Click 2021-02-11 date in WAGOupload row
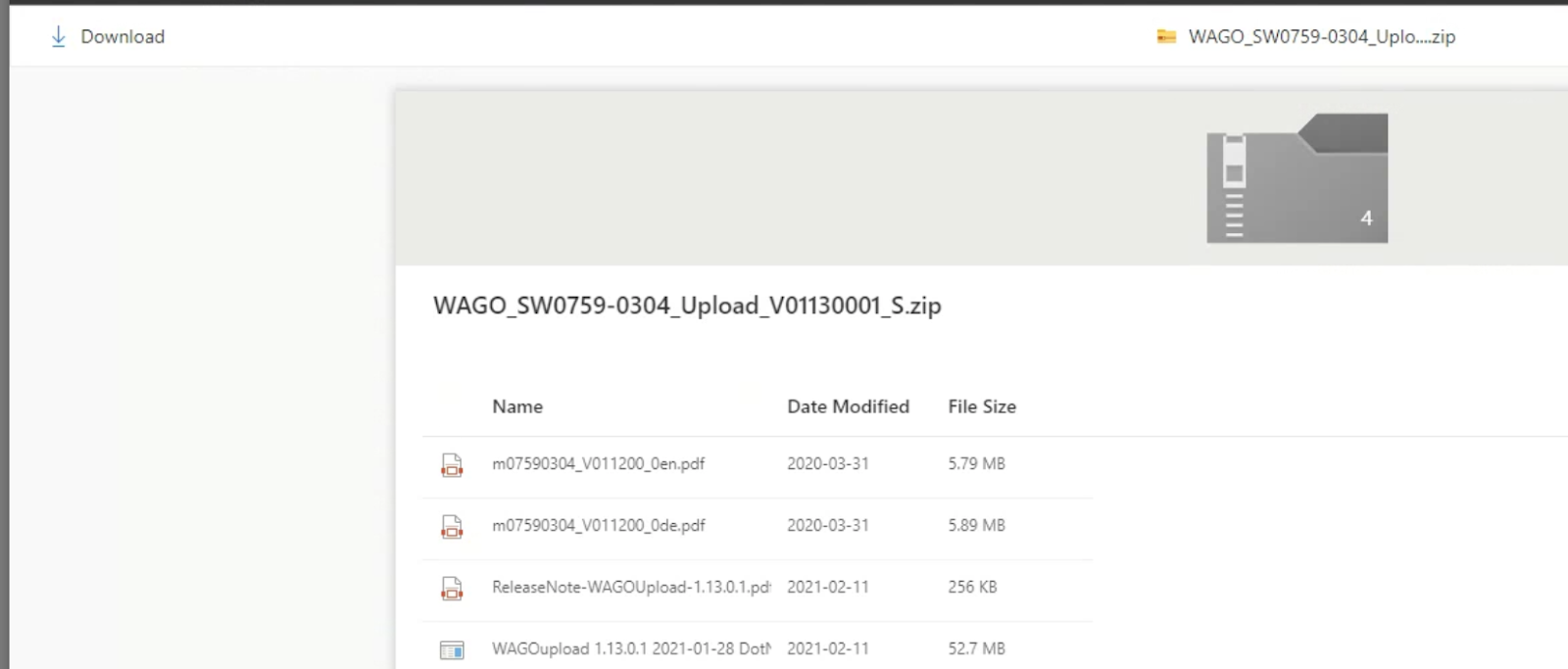 [828, 649]
